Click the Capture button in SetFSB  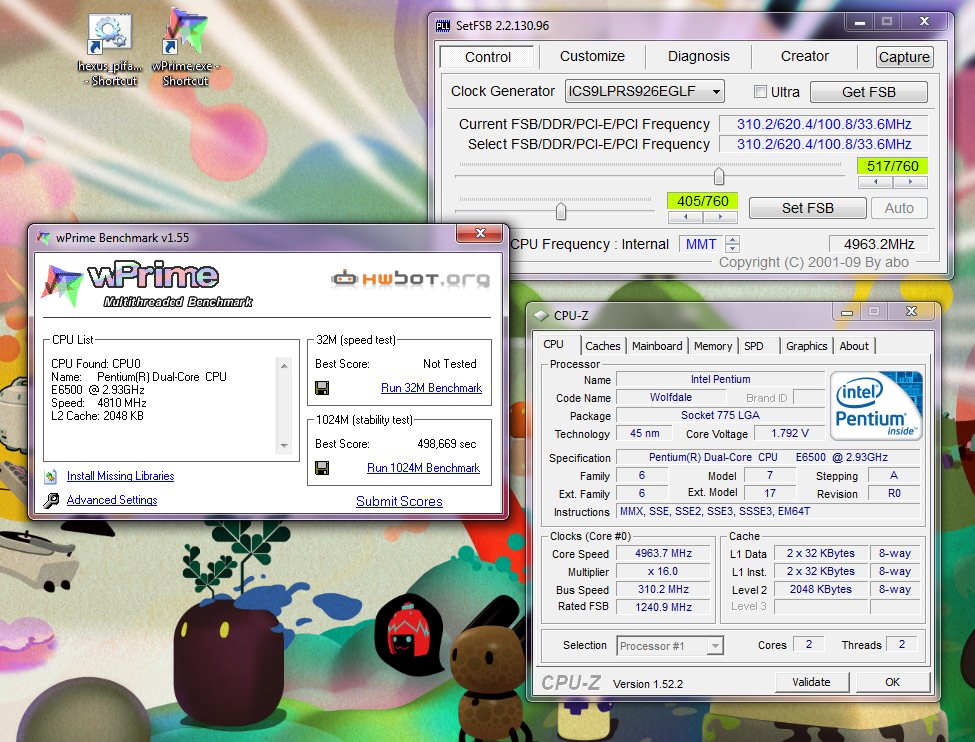pos(904,57)
